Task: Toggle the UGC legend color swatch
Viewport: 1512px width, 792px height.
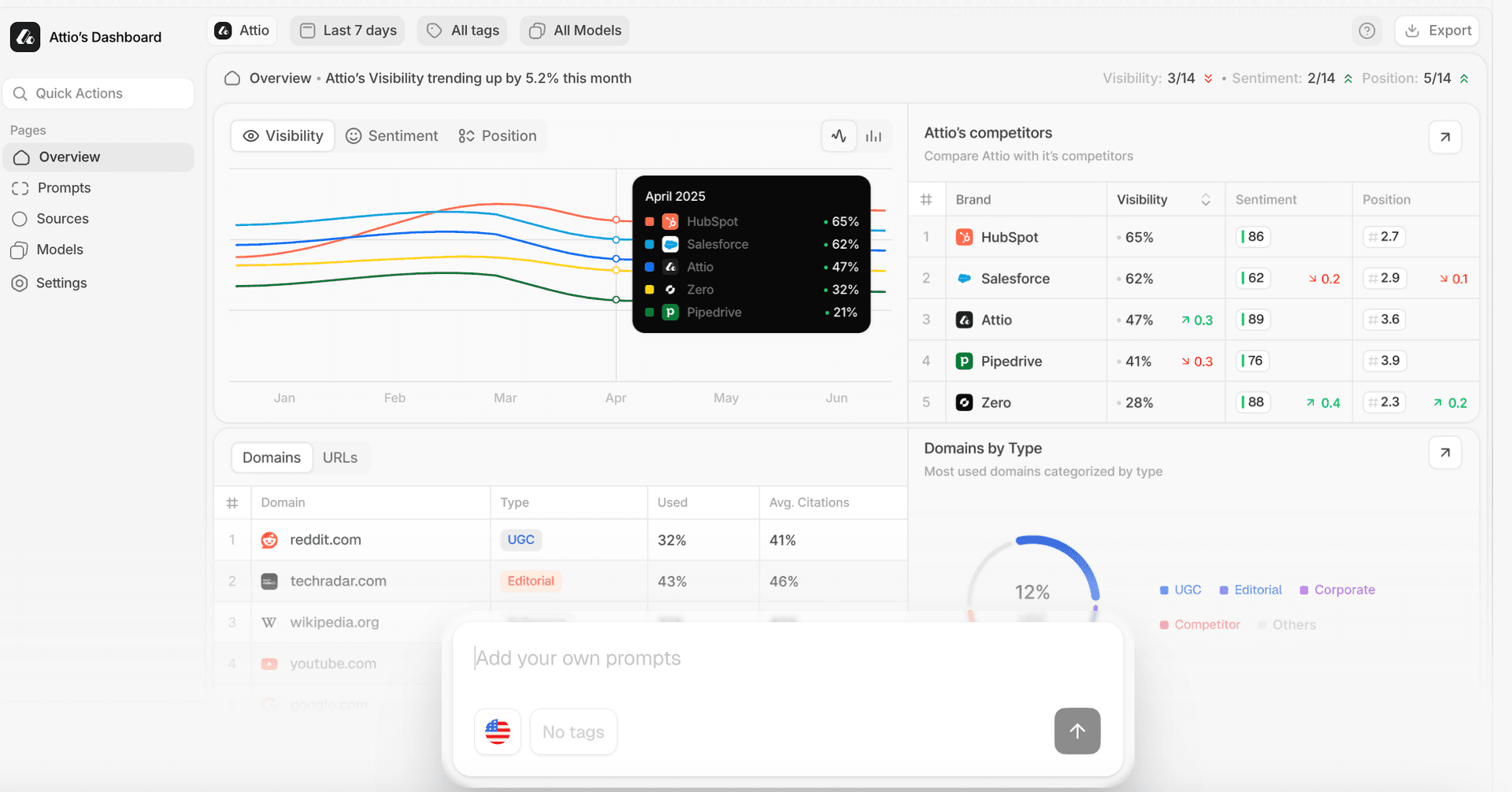Action: [x=1164, y=590]
